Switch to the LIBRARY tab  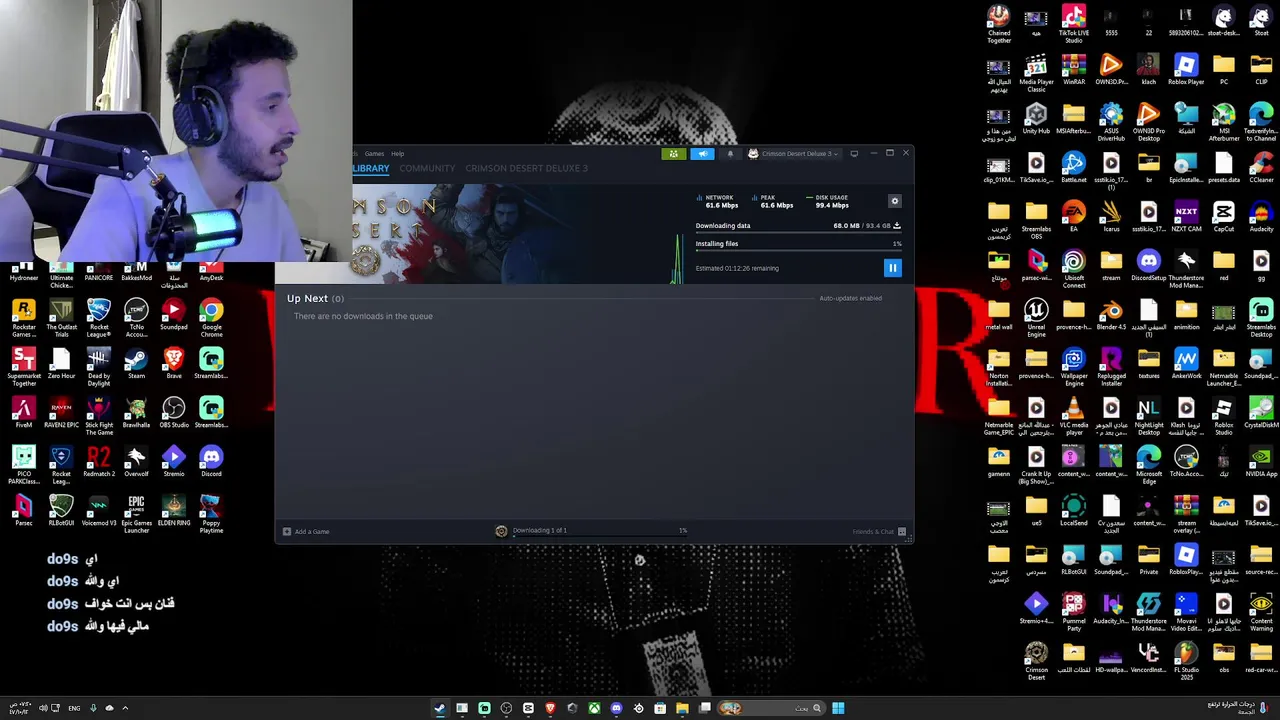pos(370,168)
